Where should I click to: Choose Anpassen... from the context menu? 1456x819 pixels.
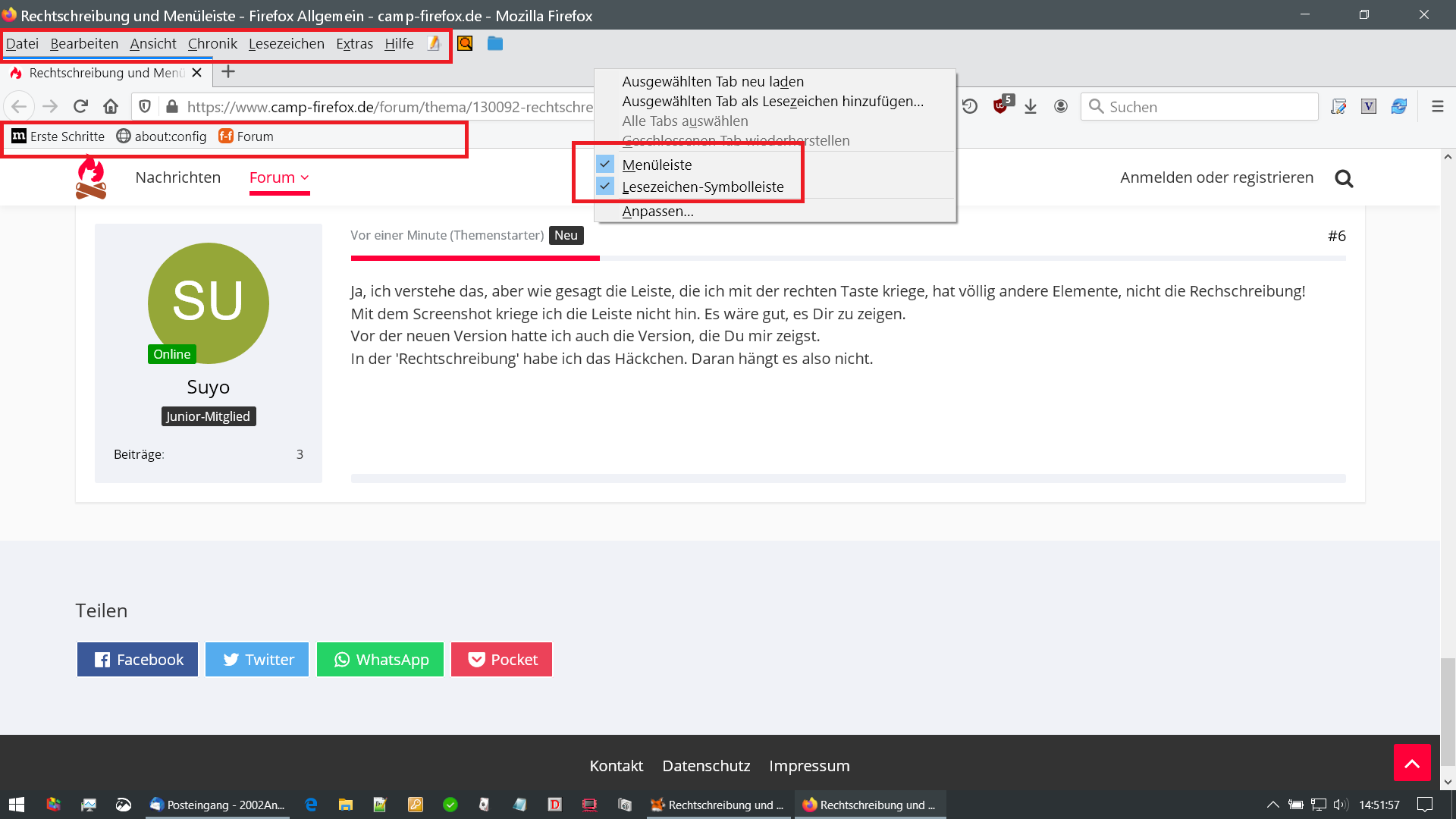pos(657,212)
